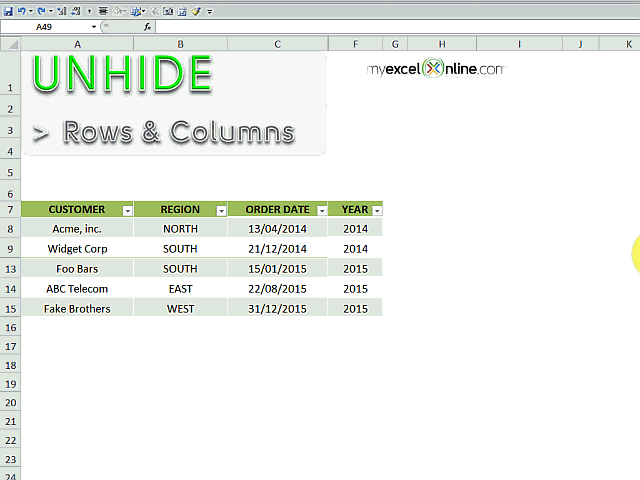Click the Camera icon in the toolbar
Viewport: 640px width, 480px height.
[x=168, y=11]
